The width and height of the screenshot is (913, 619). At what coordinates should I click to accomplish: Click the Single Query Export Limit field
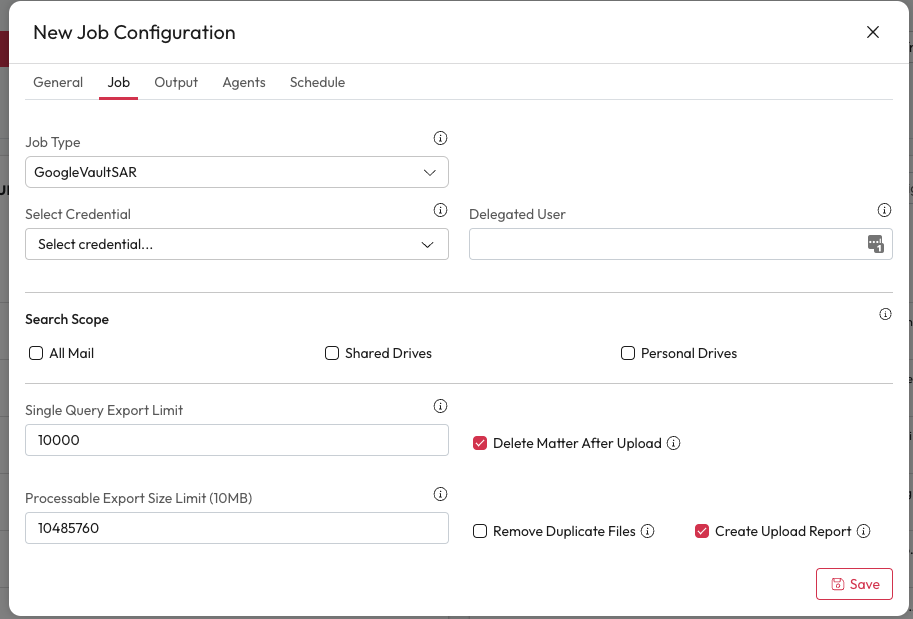coord(236,440)
